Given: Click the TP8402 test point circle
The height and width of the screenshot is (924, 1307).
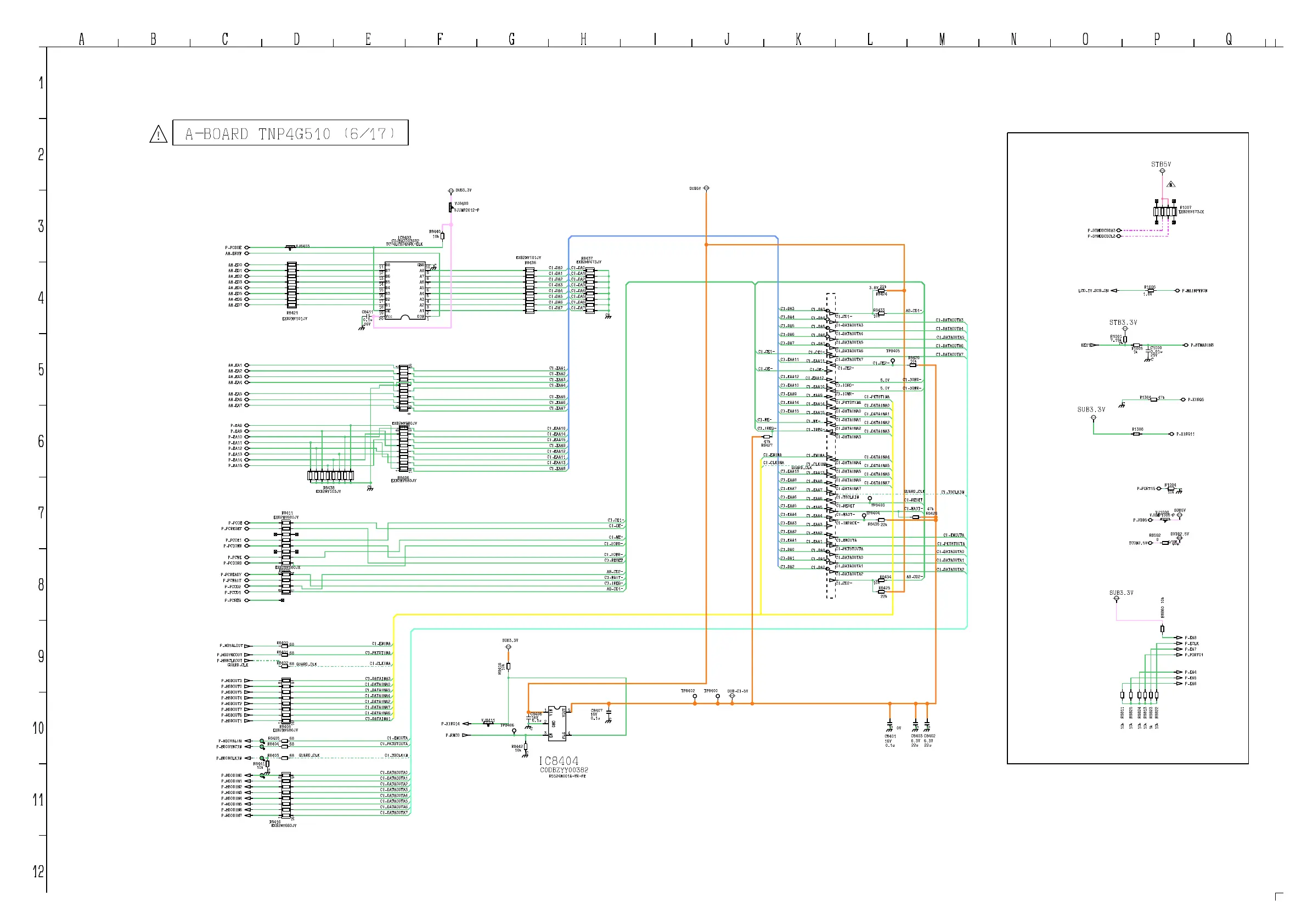Looking at the screenshot, I should pyautogui.click(x=695, y=696).
